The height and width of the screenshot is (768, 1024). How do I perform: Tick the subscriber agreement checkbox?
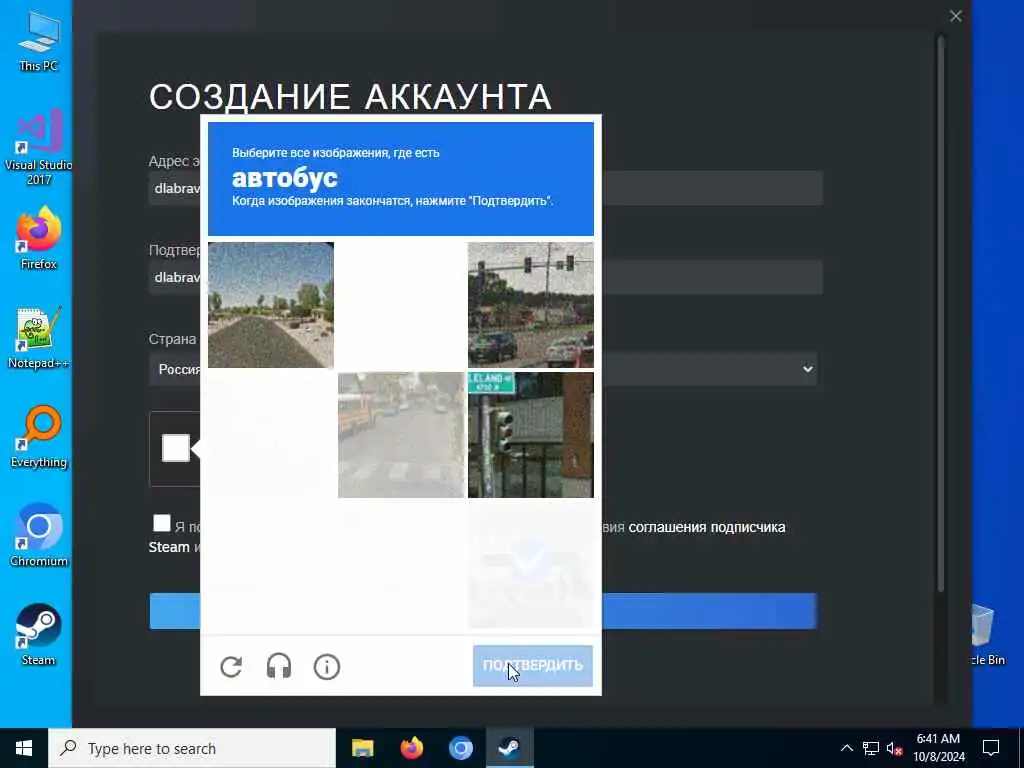pyautogui.click(x=161, y=523)
